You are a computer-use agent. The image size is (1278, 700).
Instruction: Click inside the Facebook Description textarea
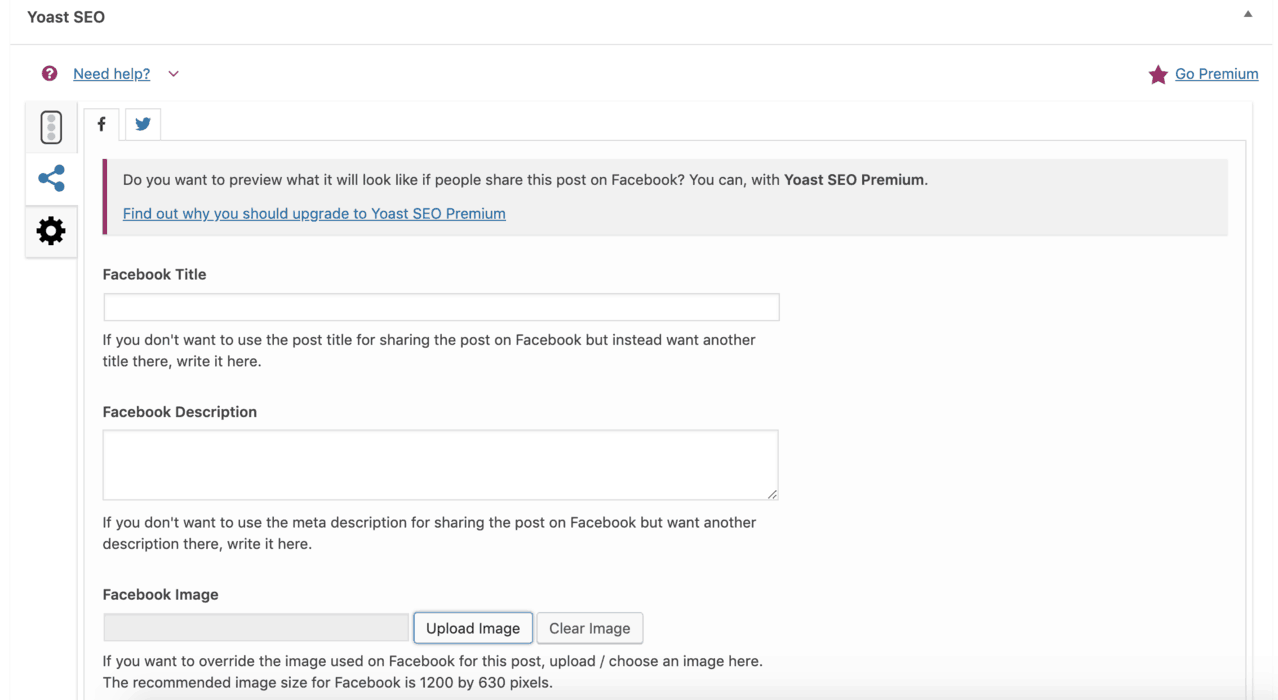pyautogui.click(x=440, y=465)
